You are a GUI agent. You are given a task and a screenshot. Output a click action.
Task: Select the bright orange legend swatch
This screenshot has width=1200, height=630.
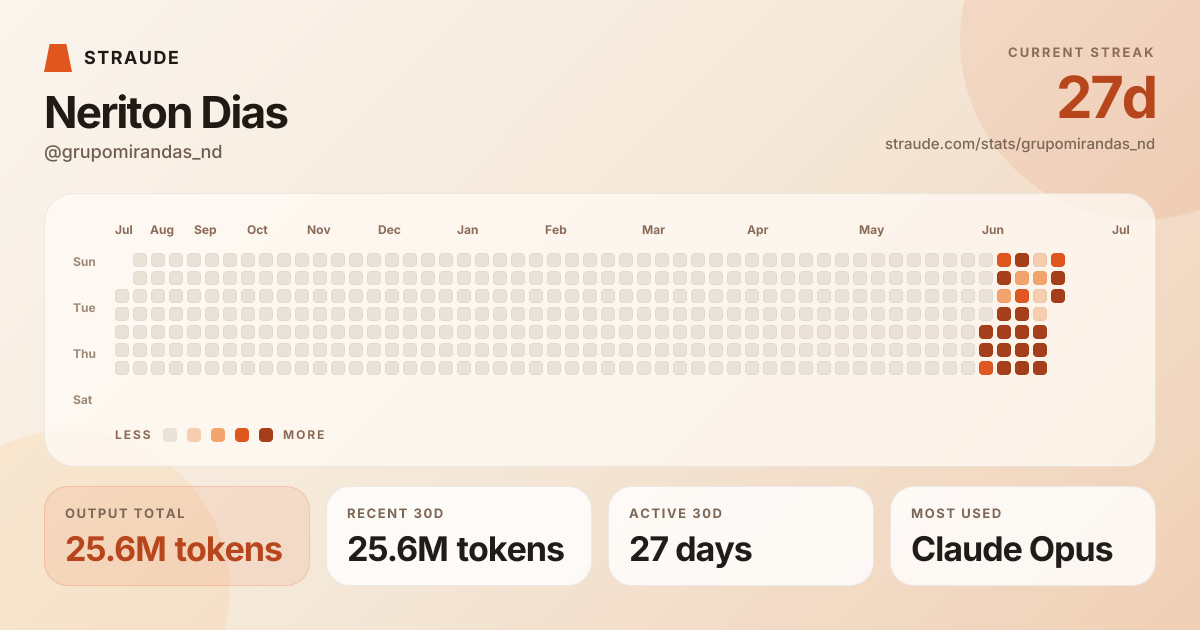242,435
